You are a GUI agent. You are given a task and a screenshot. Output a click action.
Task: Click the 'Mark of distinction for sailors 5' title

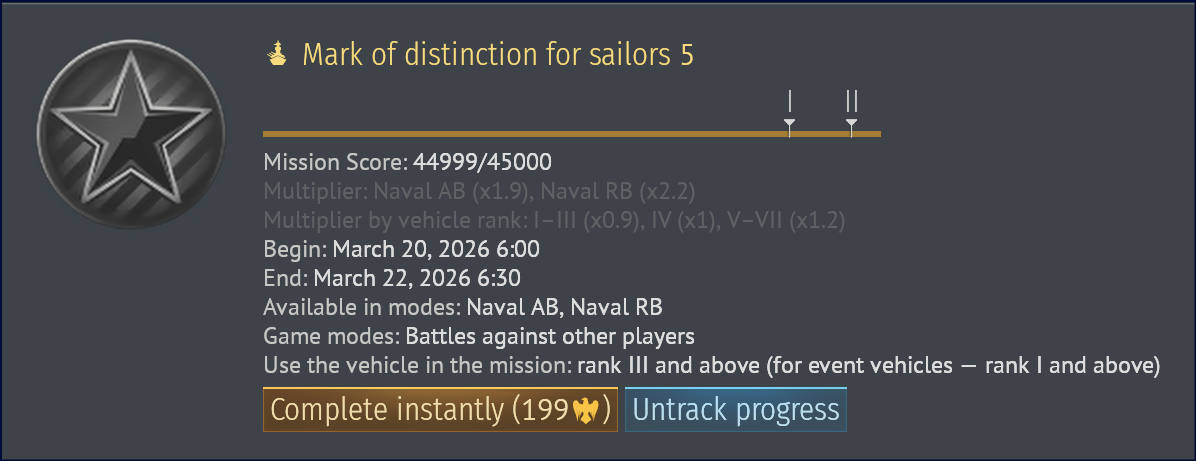point(498,54)
